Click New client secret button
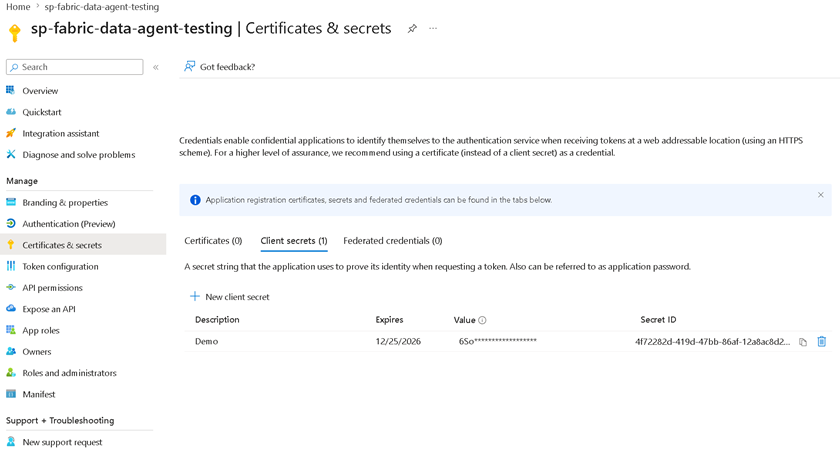The width and height of the screenshot is (840, 453). [x=230, y=297]
